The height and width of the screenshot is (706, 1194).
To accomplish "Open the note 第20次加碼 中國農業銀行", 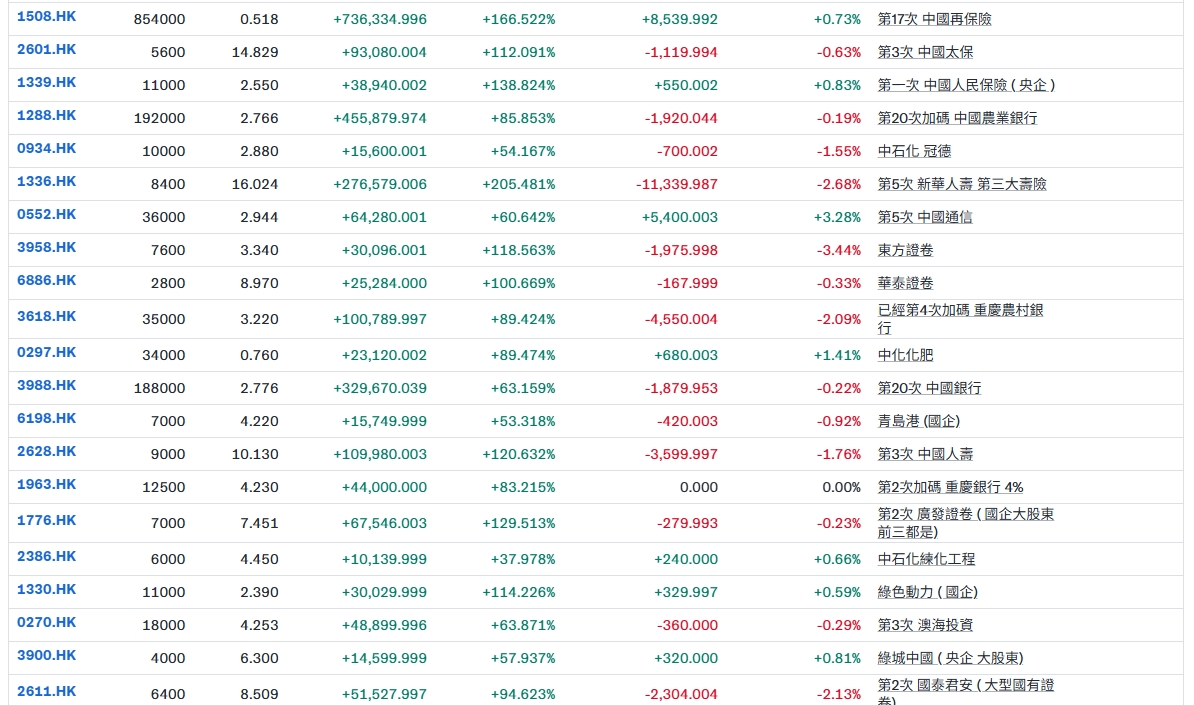I will [957, 118].
